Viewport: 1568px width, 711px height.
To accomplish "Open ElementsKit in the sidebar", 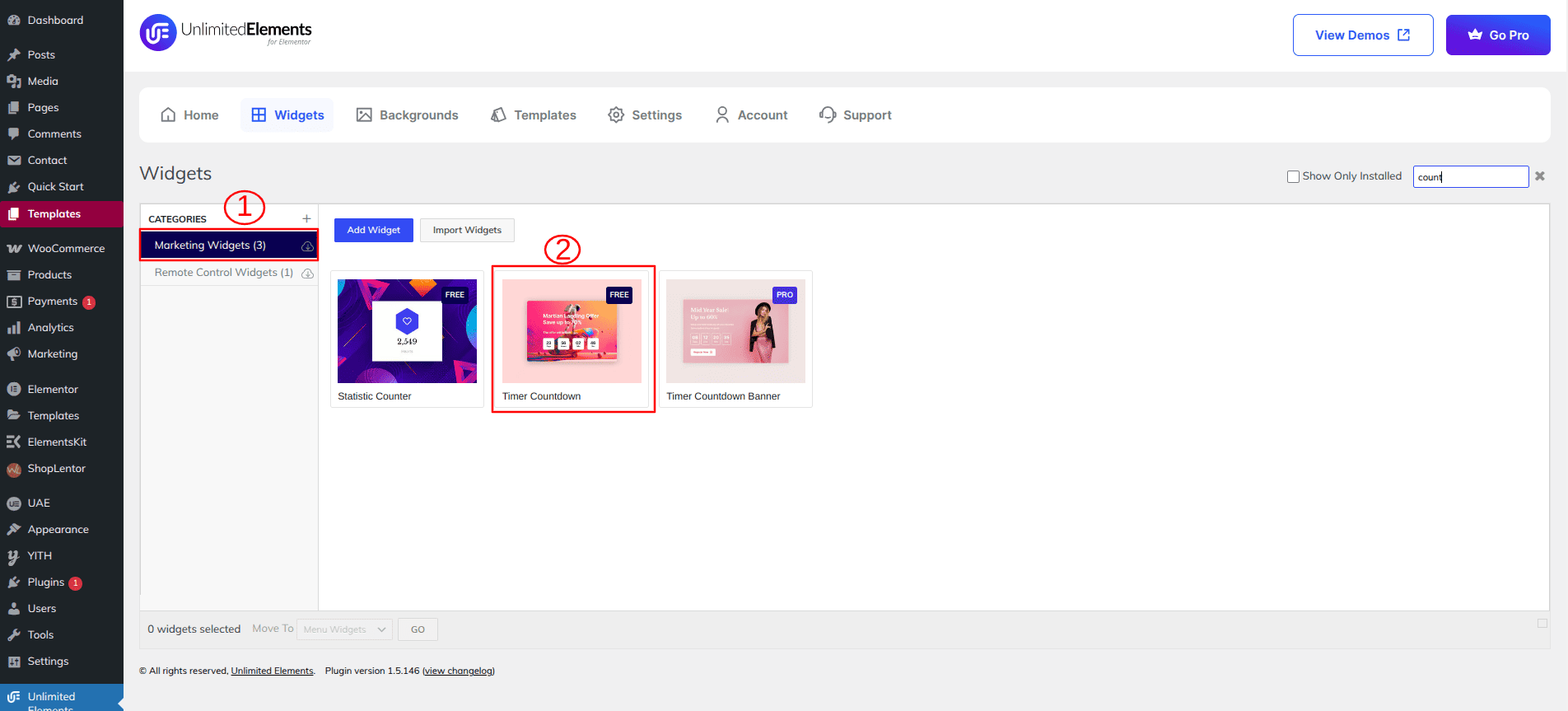I will [62, 442].
